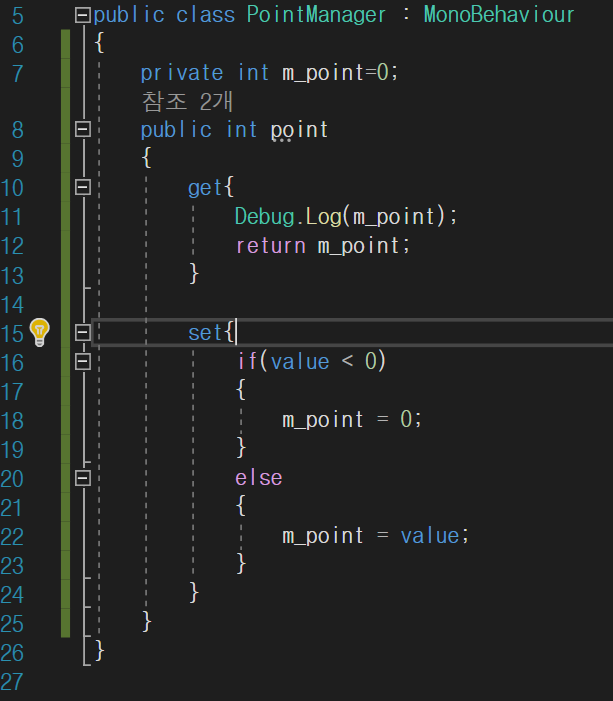Image resolution: width=613 pixels, height=701 pixels.
Task: Collapse the point property region on line 8
Action: (83, 129)
